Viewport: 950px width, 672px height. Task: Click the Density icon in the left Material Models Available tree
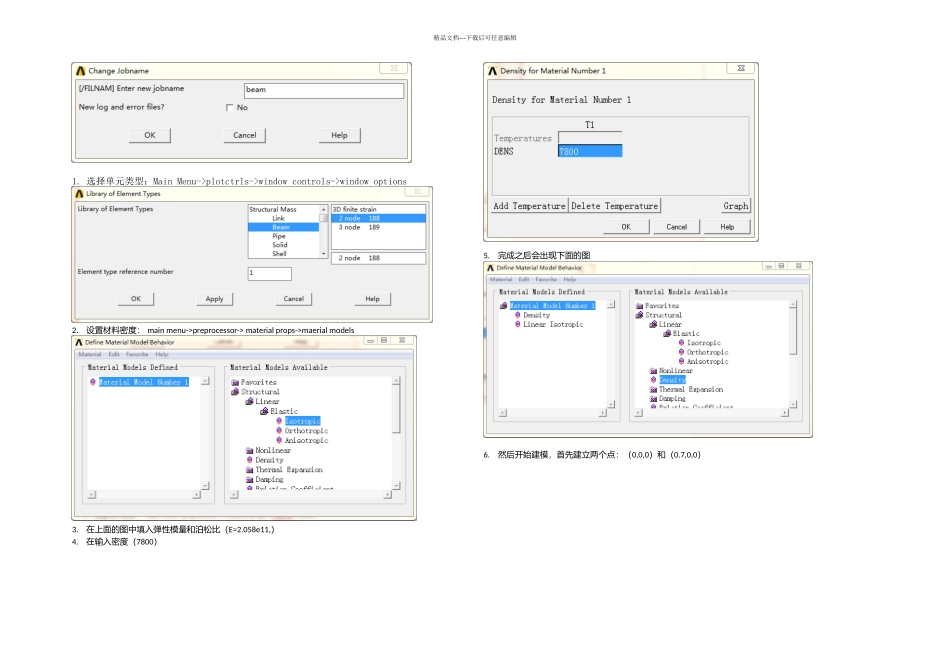click(249, 460)
